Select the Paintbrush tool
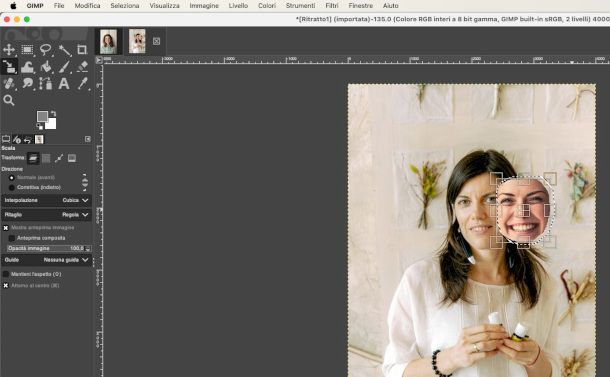Image resolution: width=610 pixels, height=377 pixels. pyautogui.click(x=64, y=67)
